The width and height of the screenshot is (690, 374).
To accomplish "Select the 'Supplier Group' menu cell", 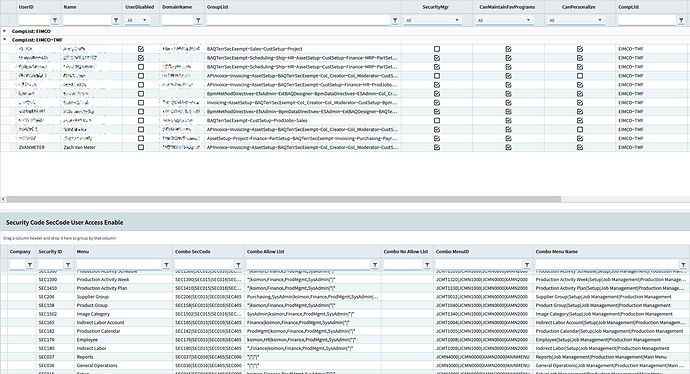I will coord(124,297).
